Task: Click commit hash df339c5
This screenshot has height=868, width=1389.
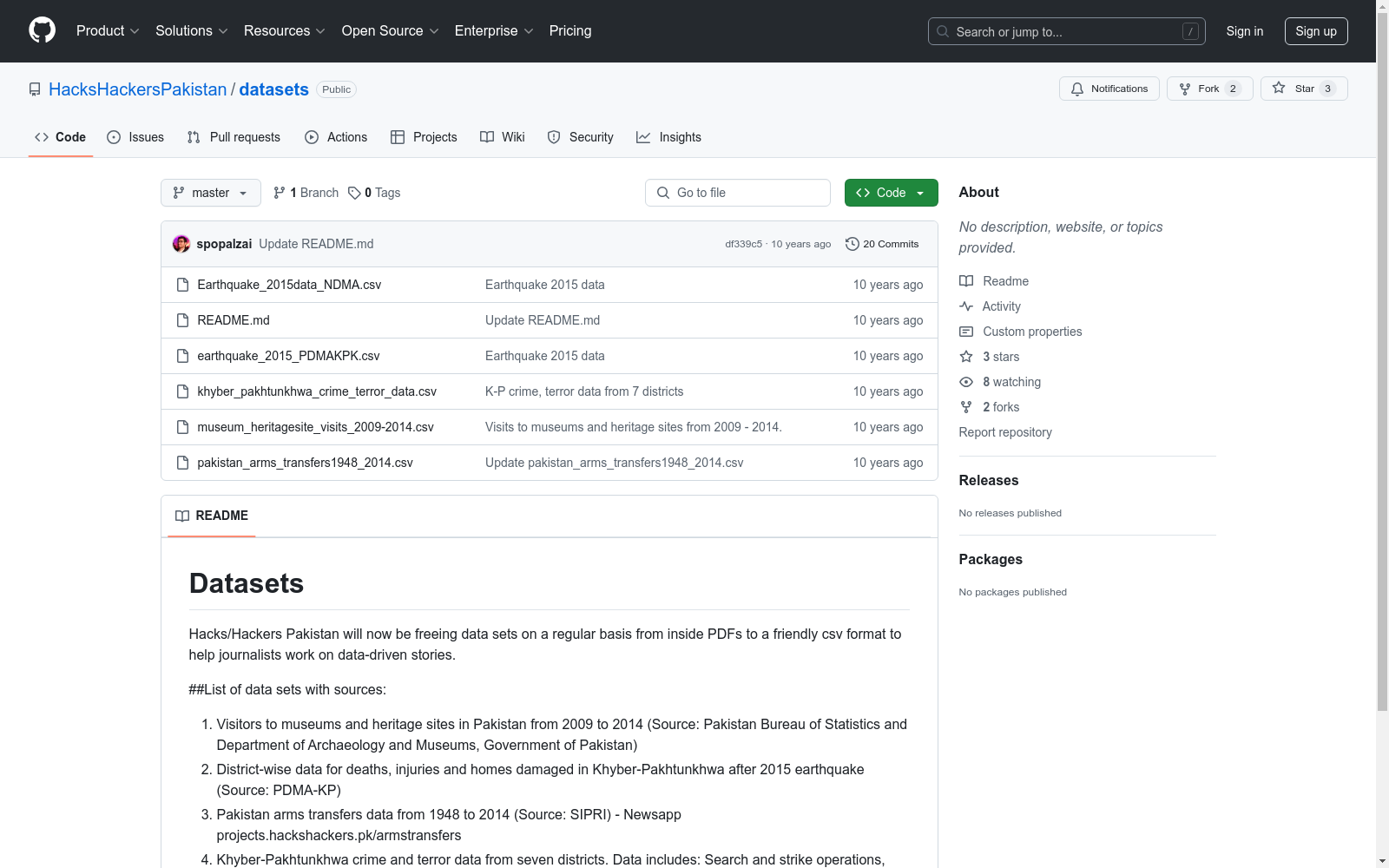Action: [744, 244]
